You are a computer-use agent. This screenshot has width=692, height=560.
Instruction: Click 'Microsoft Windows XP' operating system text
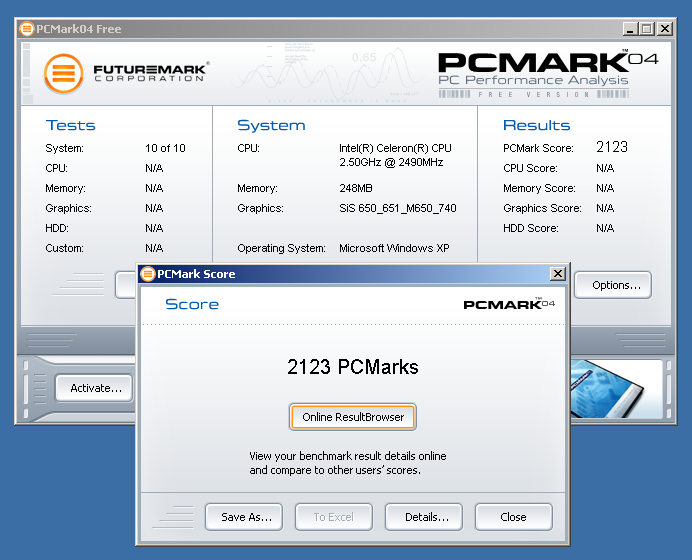(x=394, y=248)
